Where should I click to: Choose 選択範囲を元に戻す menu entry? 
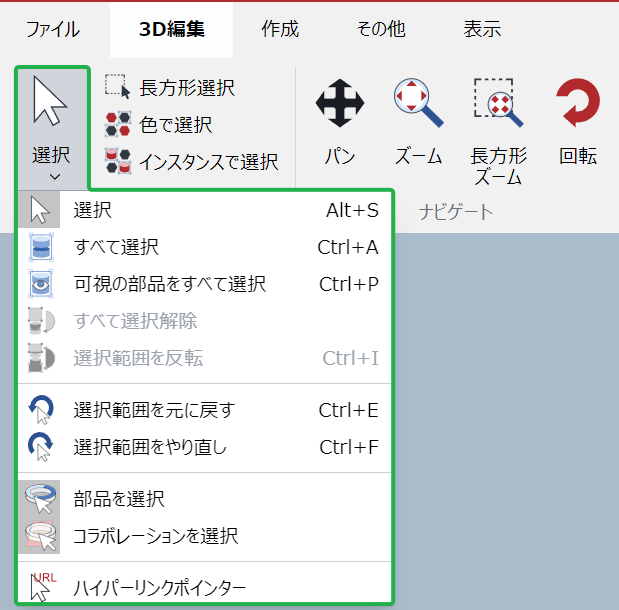pos(204,410)
